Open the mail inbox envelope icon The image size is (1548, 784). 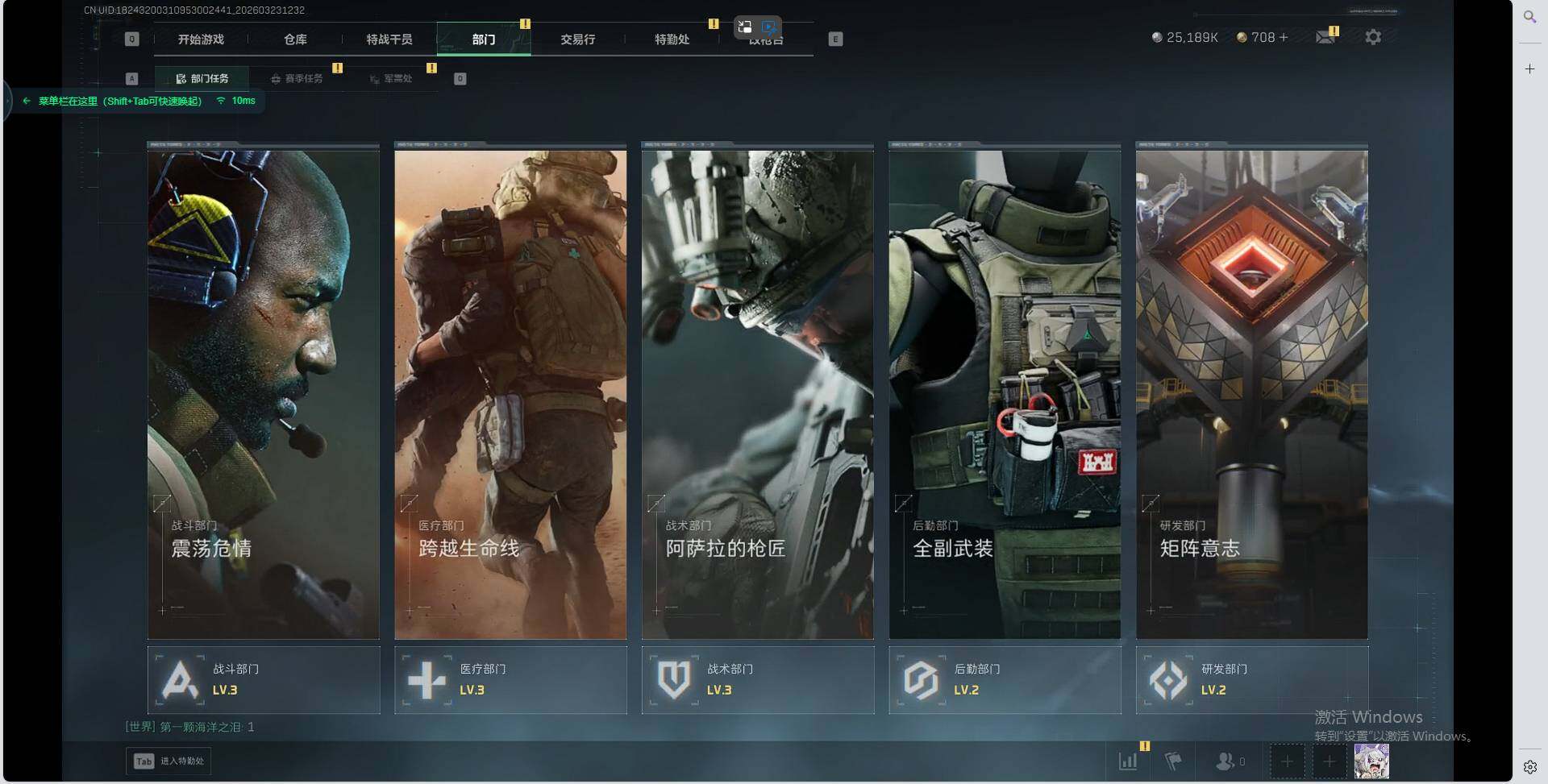pyautogui.click(x=1325, y=37)
